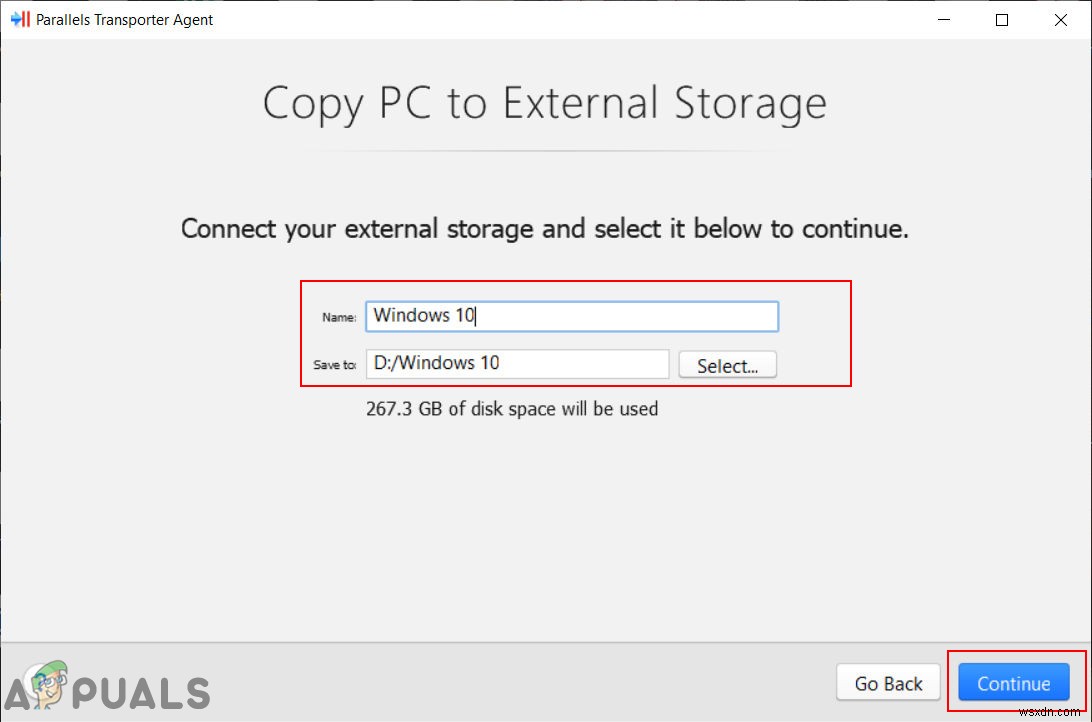
Task: Maximize the Parallels Transporter Agent window
Action: tap(1002, 19)
